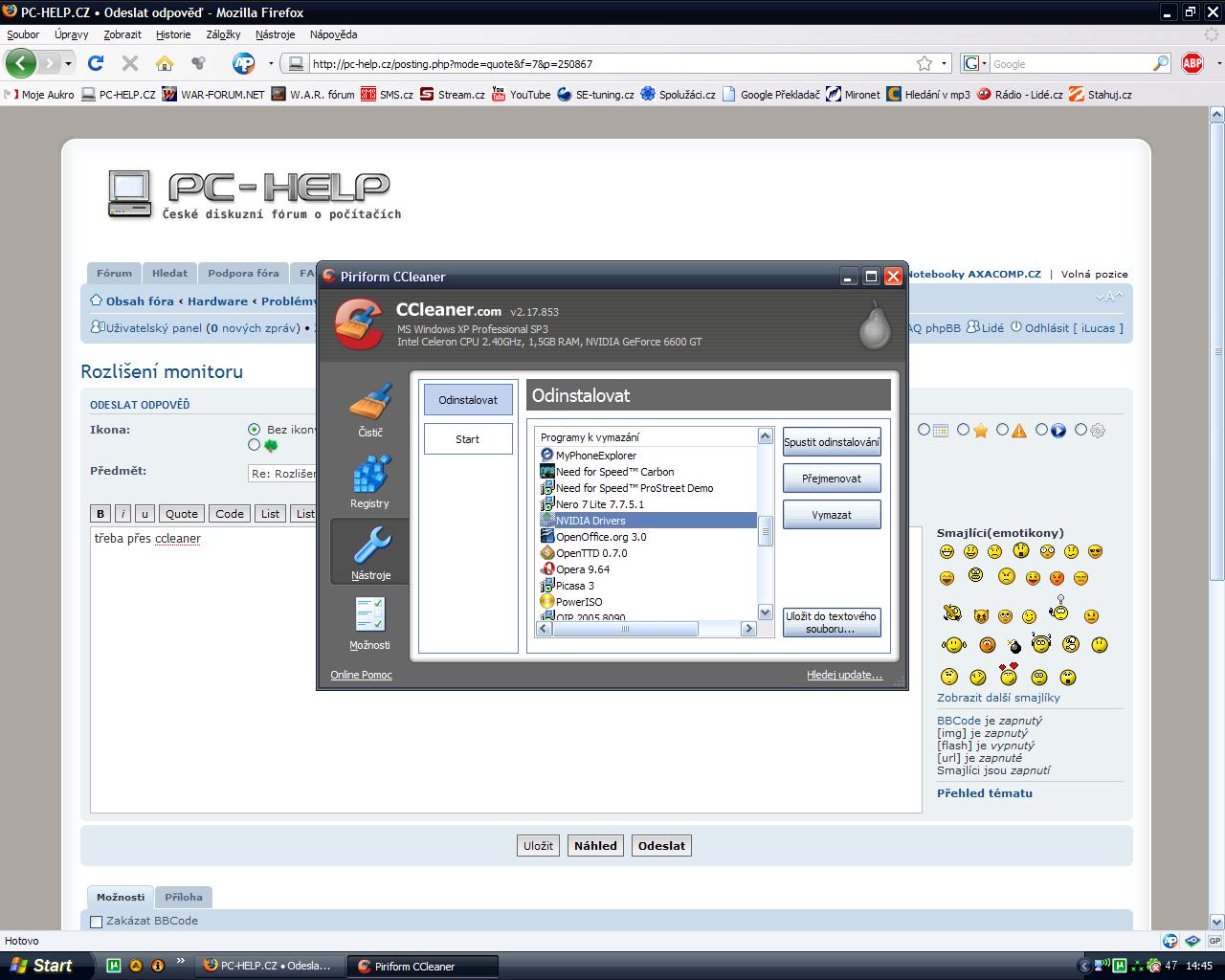The width and height of the screenshot is (1225, 980).
Task: Click the Přejmenovat button
Action: [x=832, y=479]
